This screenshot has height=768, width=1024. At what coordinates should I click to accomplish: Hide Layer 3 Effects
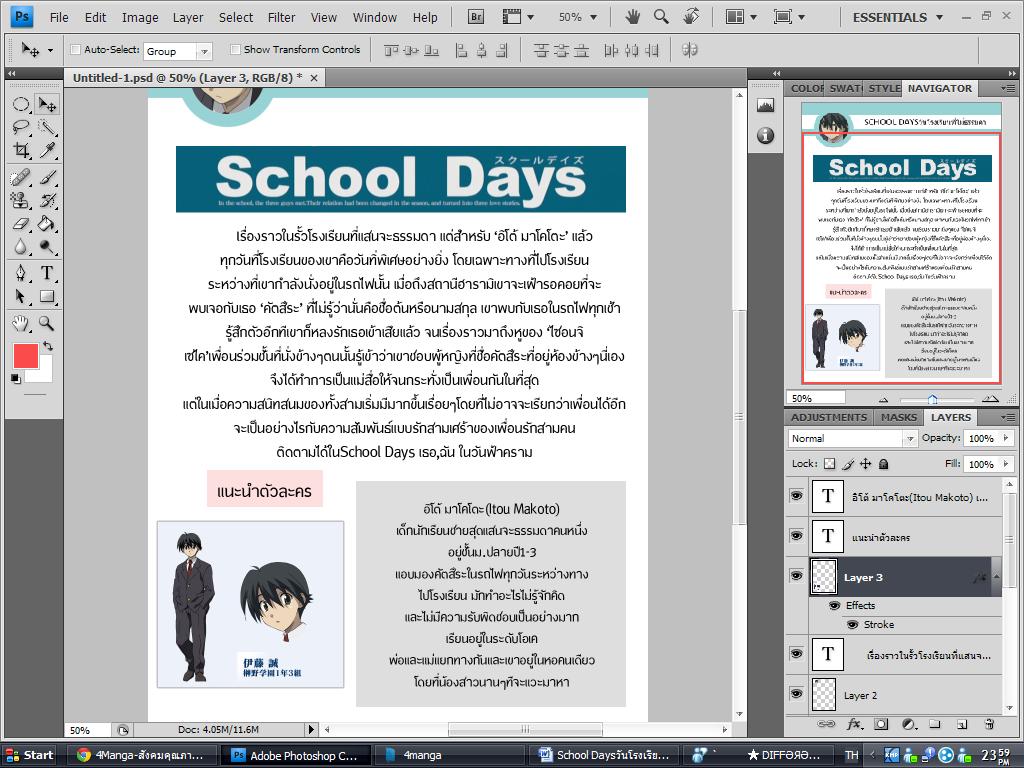834,605
